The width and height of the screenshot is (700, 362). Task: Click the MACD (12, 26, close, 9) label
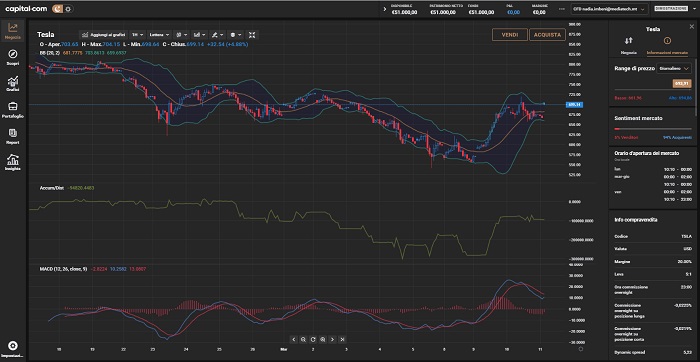point(63,269)
